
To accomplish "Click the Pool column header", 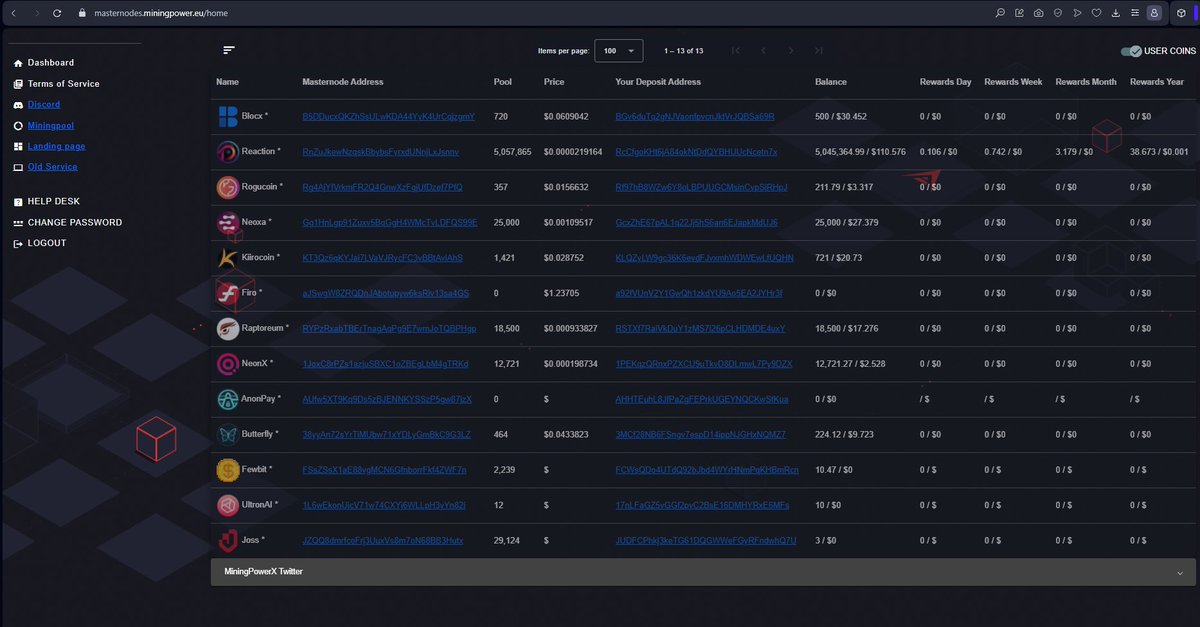I will click(x=502, y=82).
